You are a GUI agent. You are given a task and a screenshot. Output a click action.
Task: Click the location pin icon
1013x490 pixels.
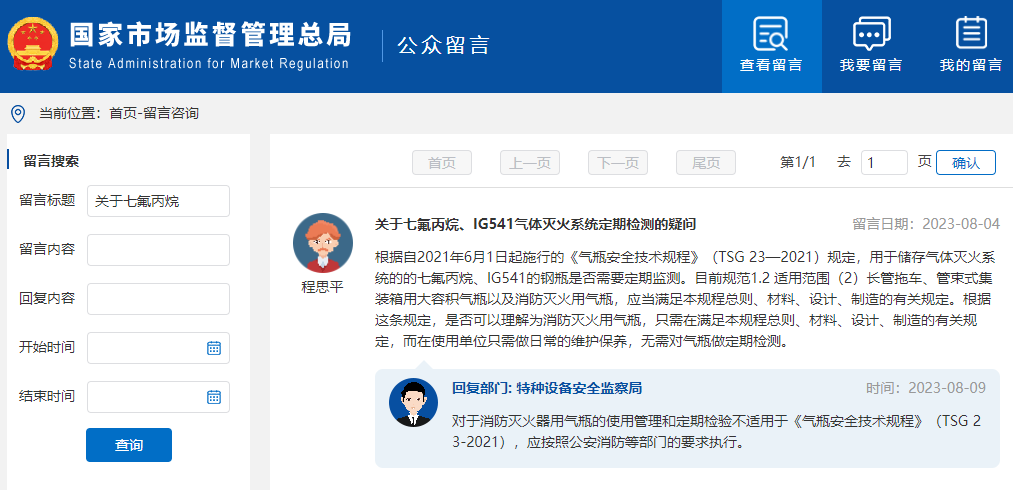pyautogui.click(x=19, y=114)
